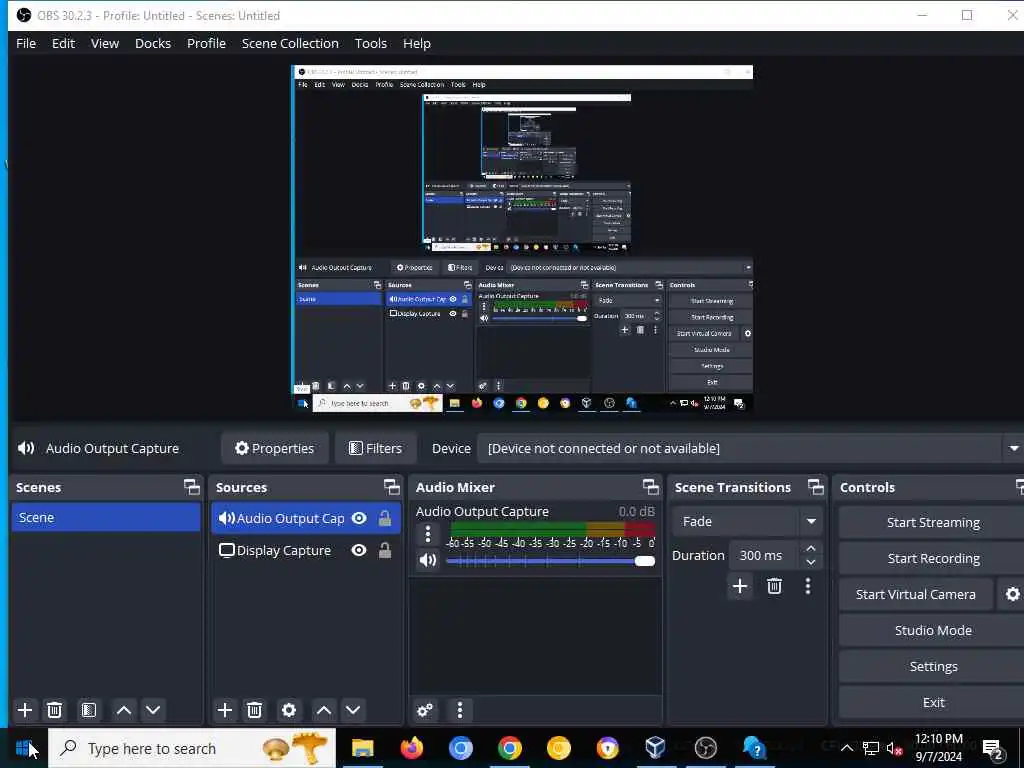Increase transition duration with up arrow

coord(810,549)
